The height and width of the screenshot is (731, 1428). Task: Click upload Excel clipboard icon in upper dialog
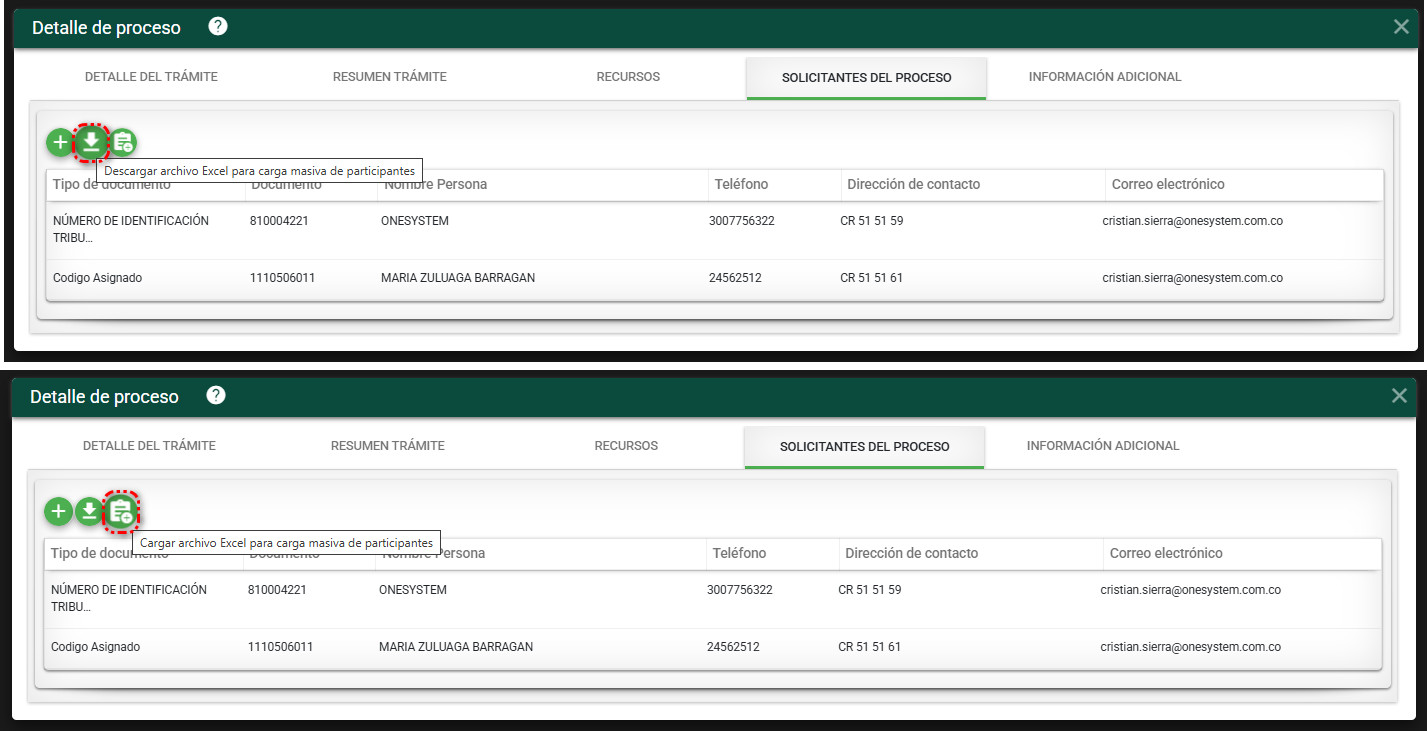tap(123, 143)
